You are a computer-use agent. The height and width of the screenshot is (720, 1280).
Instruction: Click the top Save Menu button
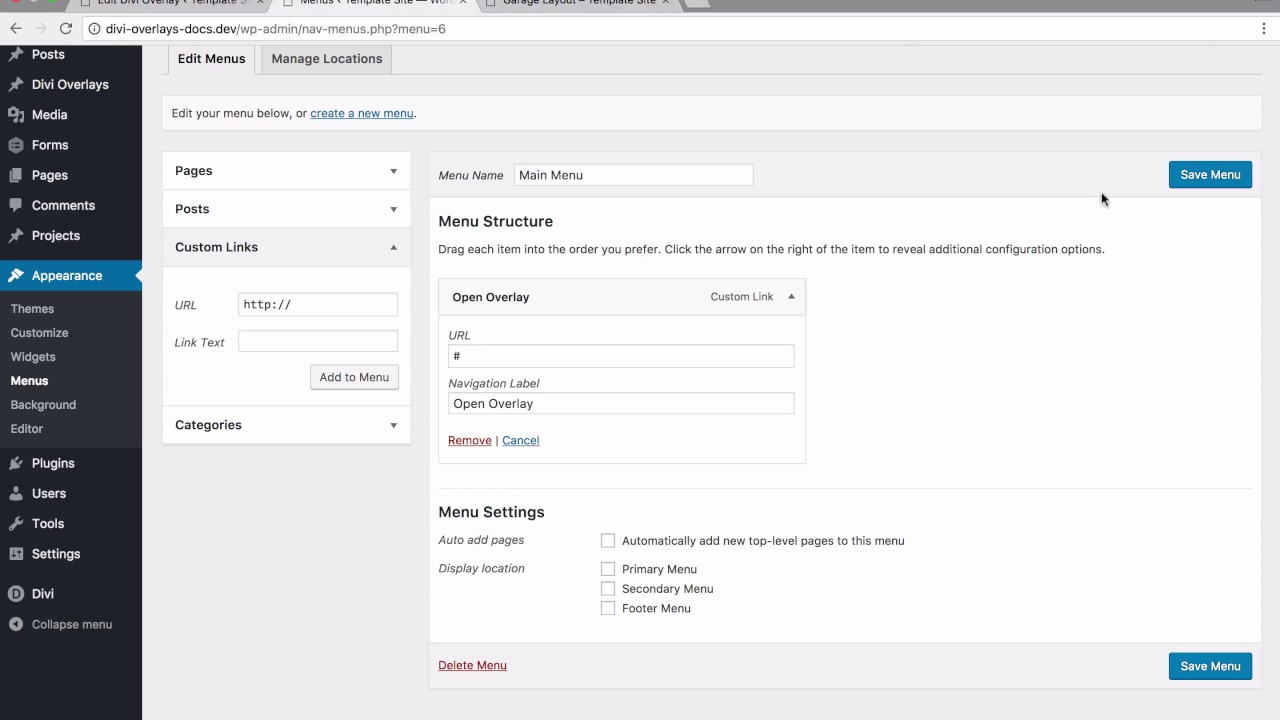(1210, 175)
